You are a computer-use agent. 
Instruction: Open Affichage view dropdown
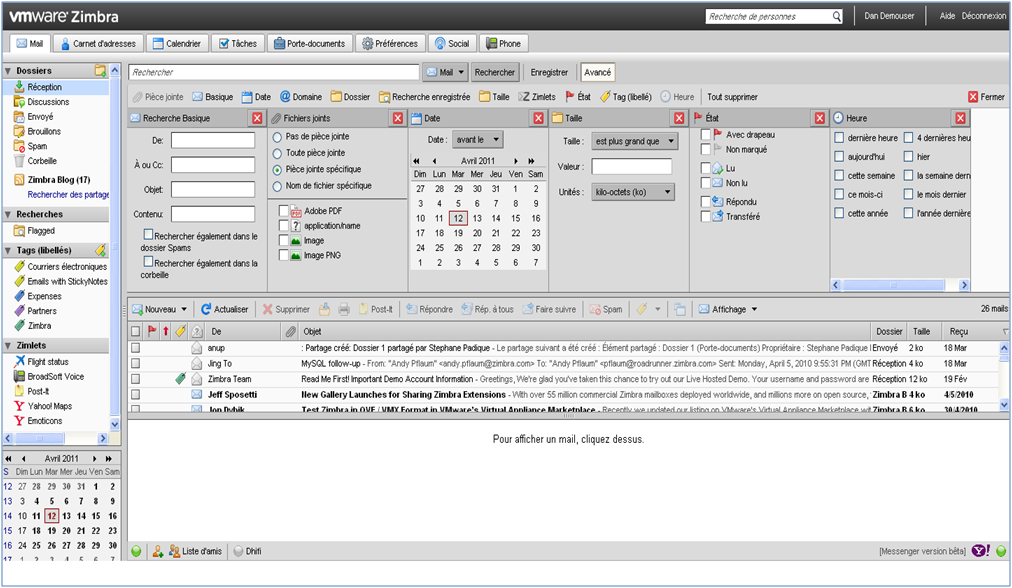click(x=727, y=310)
